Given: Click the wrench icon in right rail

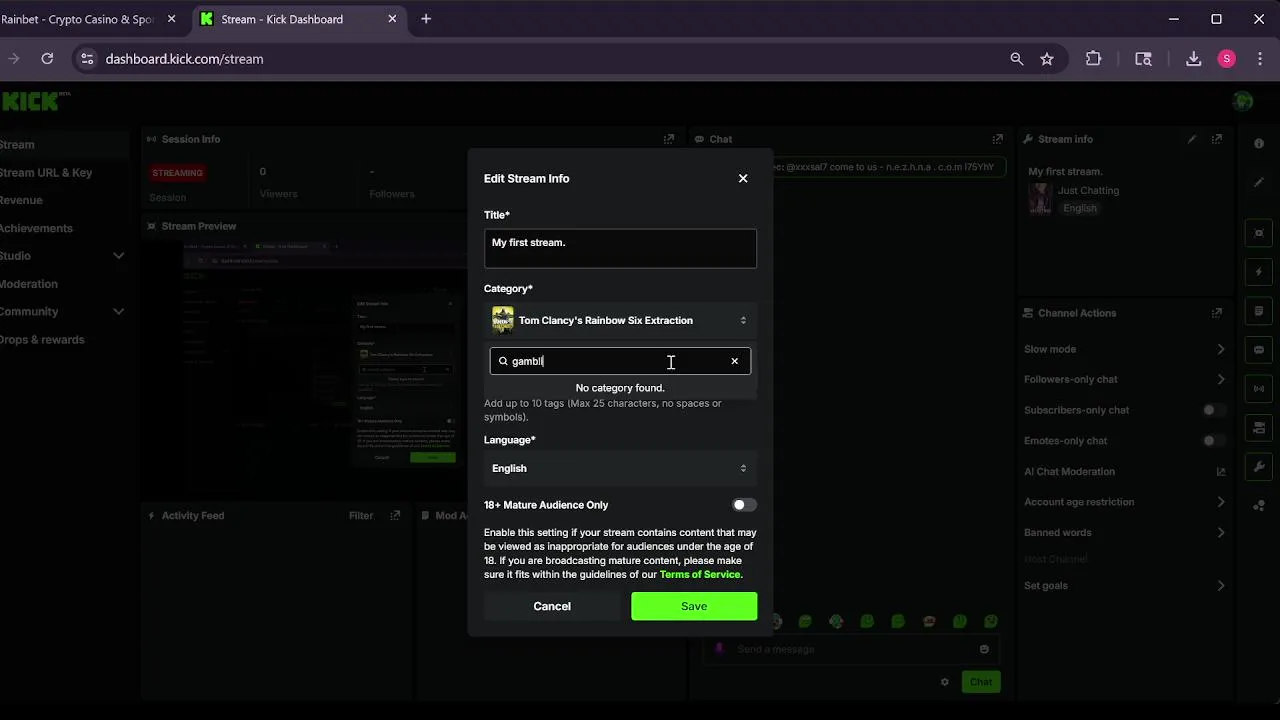Looking at the screenshot, I should (x=1259, y=467).
